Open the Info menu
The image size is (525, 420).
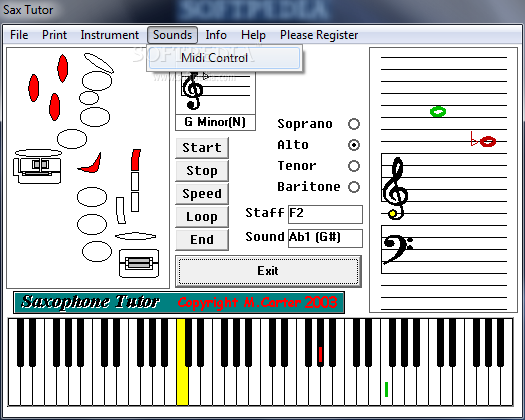point(216,35)
